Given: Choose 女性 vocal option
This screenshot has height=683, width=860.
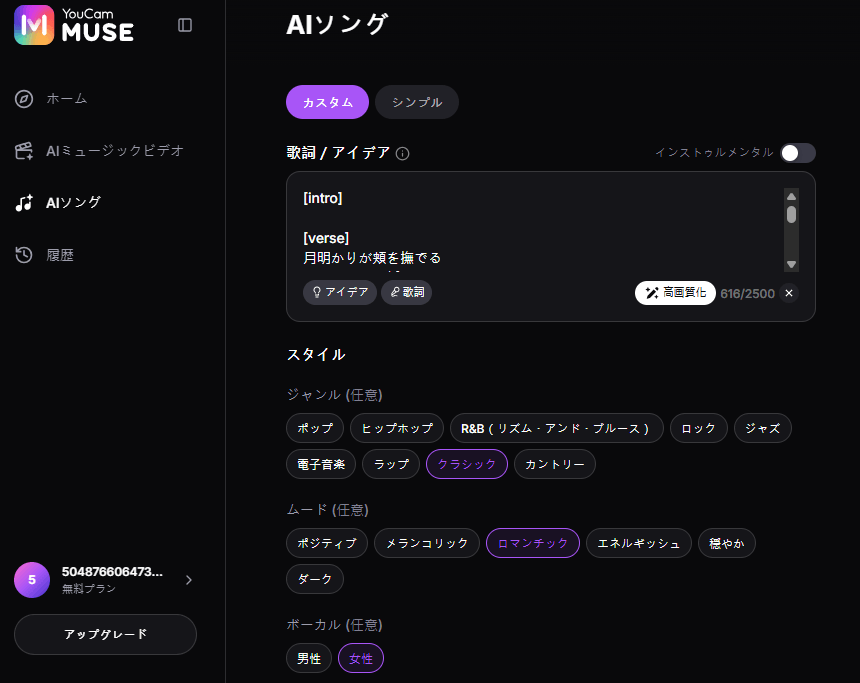Looking at the screenshot, I should click(361, 658).
